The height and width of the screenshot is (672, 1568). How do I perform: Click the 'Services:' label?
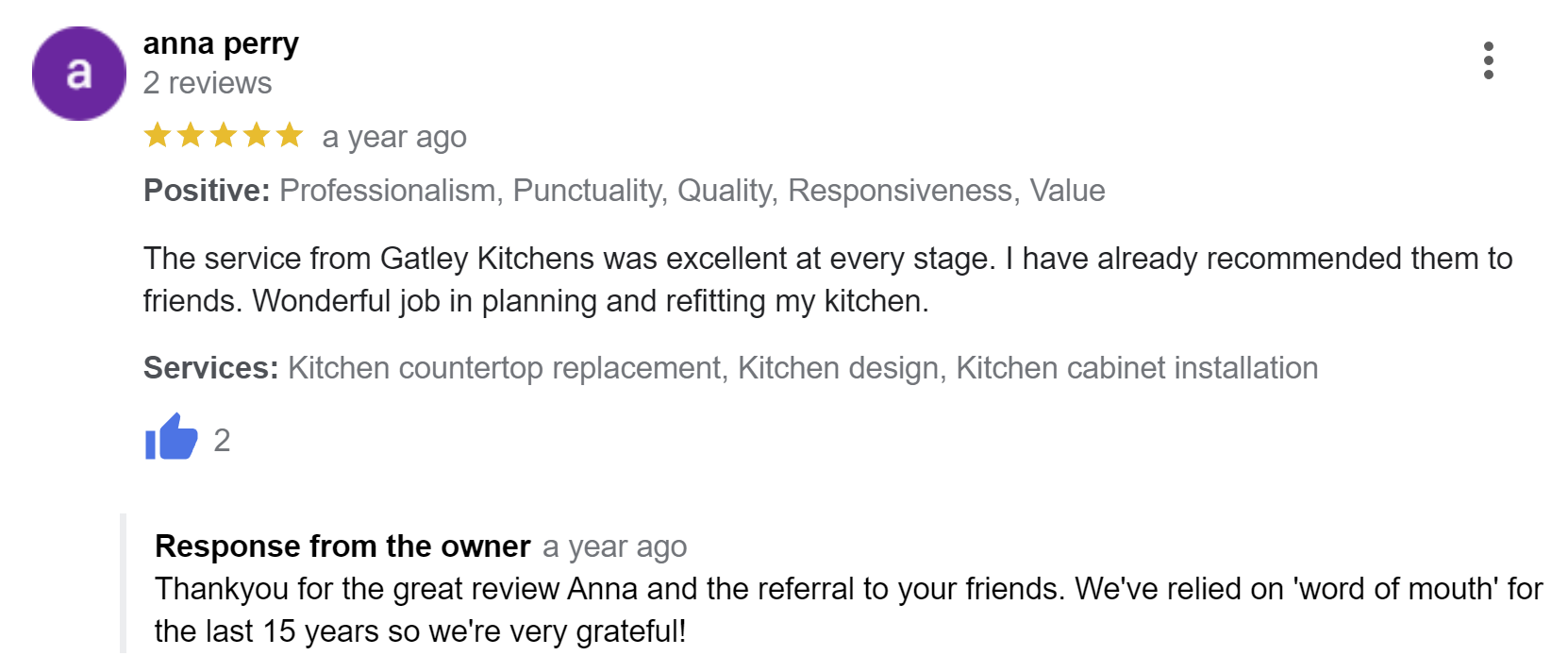click(x=210, y=368)
